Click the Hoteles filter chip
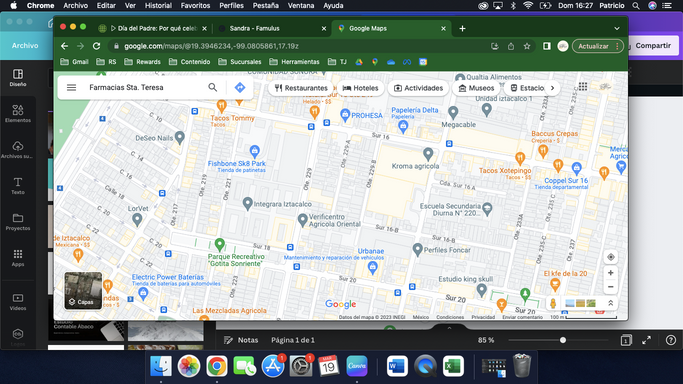This screenshot has height=384, width=683. tap(360, 88)
